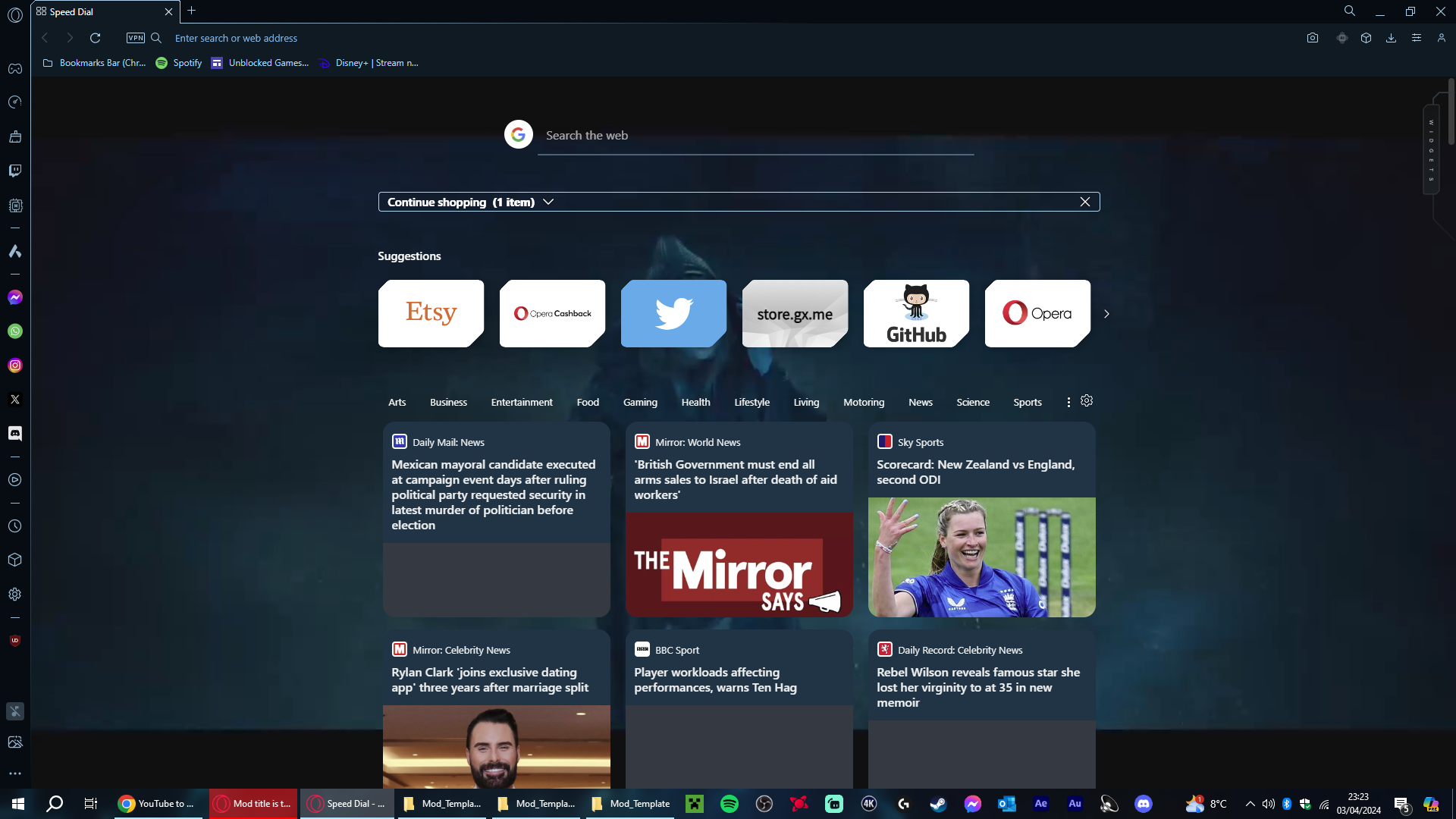Open news feed settings gear
Image resolution: width=1456 pixels, height=819 pixels.
click(1087, 400)
